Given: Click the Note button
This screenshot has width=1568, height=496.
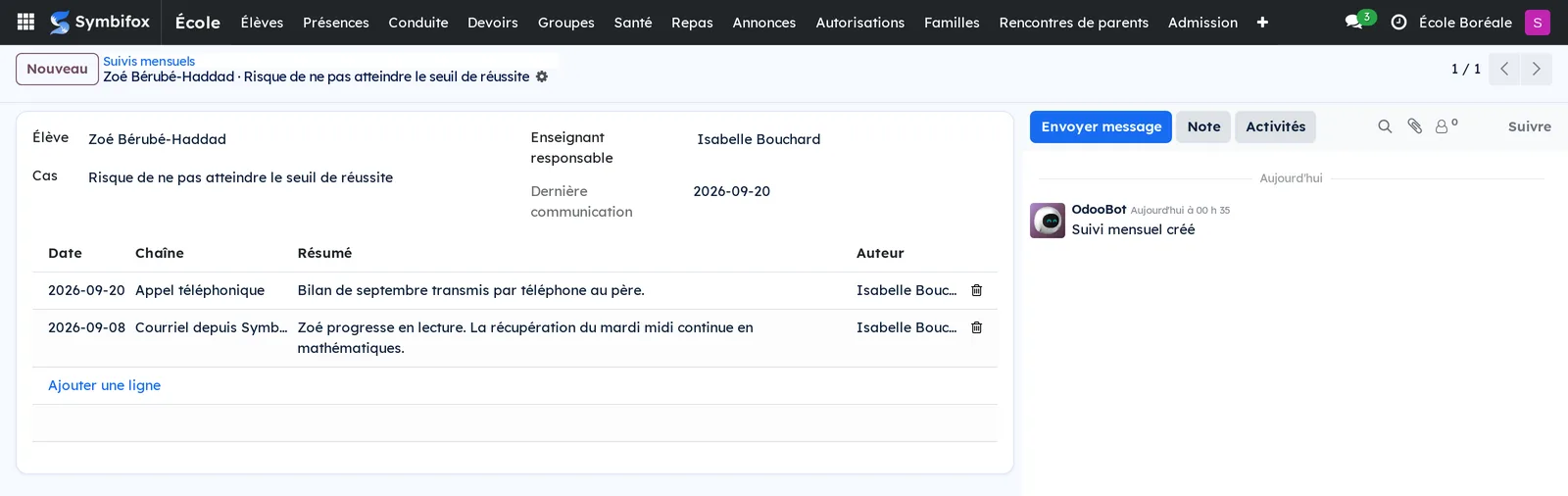Looking at the screenshot, I should [x=1203, y=126].
